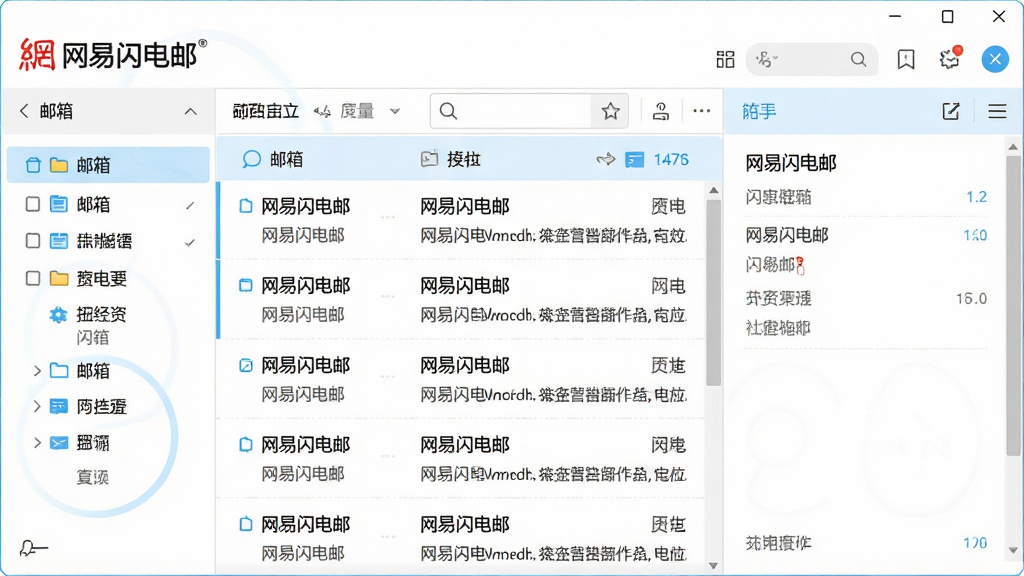Tick the checkbox beside 馥电要 folder
This screenshot has width=1024, height=576.
coord(33,279)
